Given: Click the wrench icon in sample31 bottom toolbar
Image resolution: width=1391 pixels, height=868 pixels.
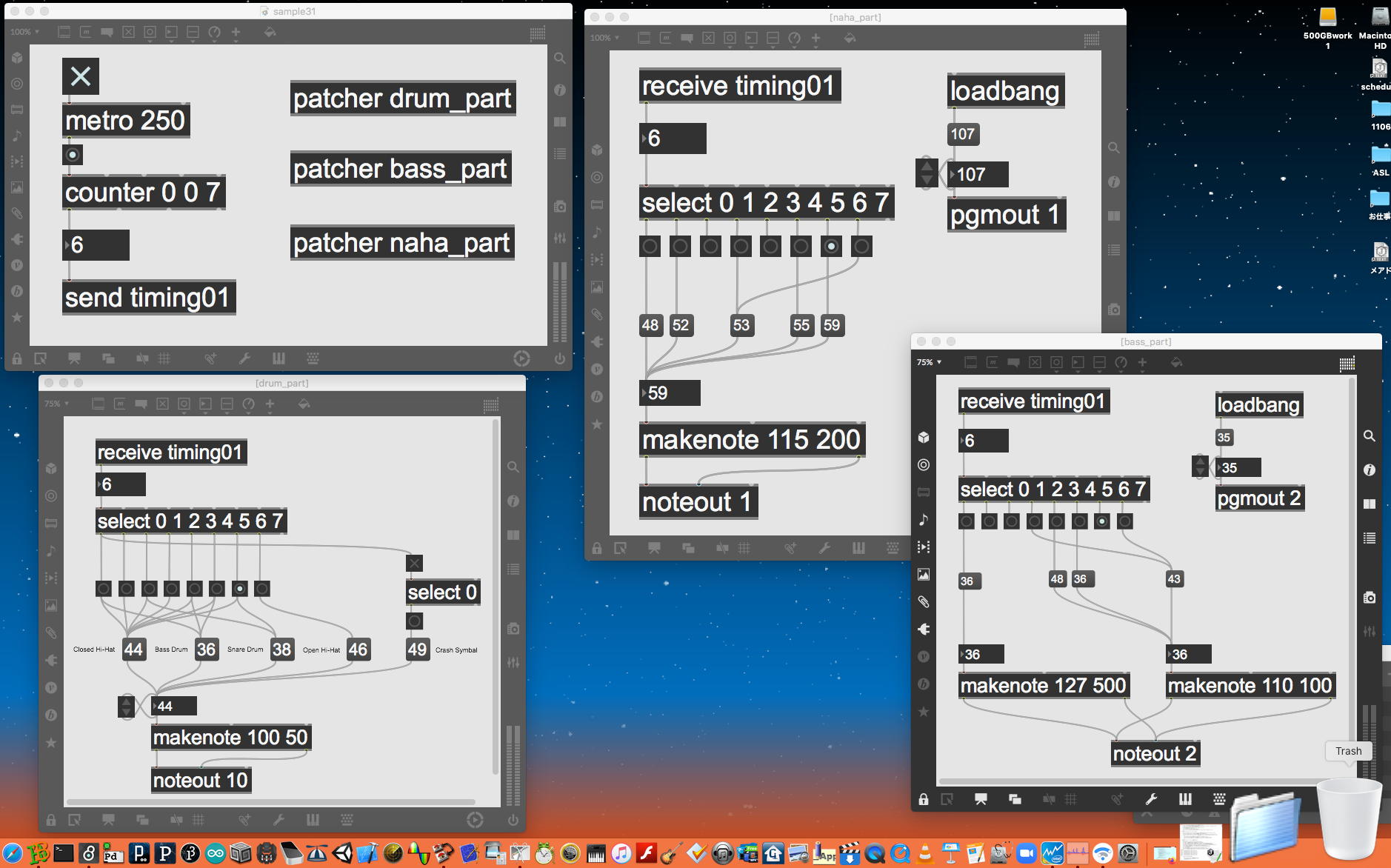Looking at the screenshot, I should (x=244, y=358).
